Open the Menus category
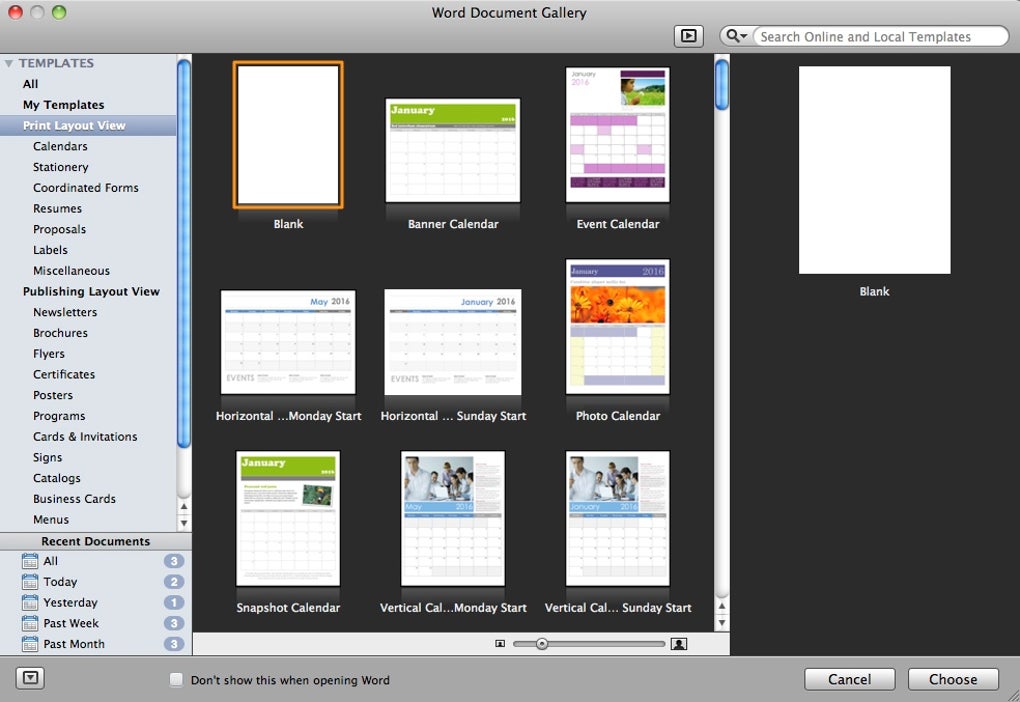 [x=88, y=520]
